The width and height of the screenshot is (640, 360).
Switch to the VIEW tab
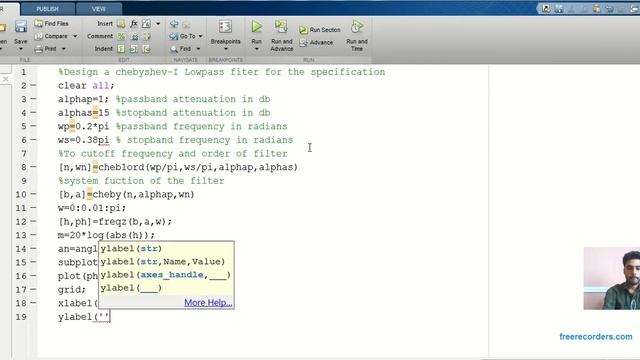(x=98, y=9)
